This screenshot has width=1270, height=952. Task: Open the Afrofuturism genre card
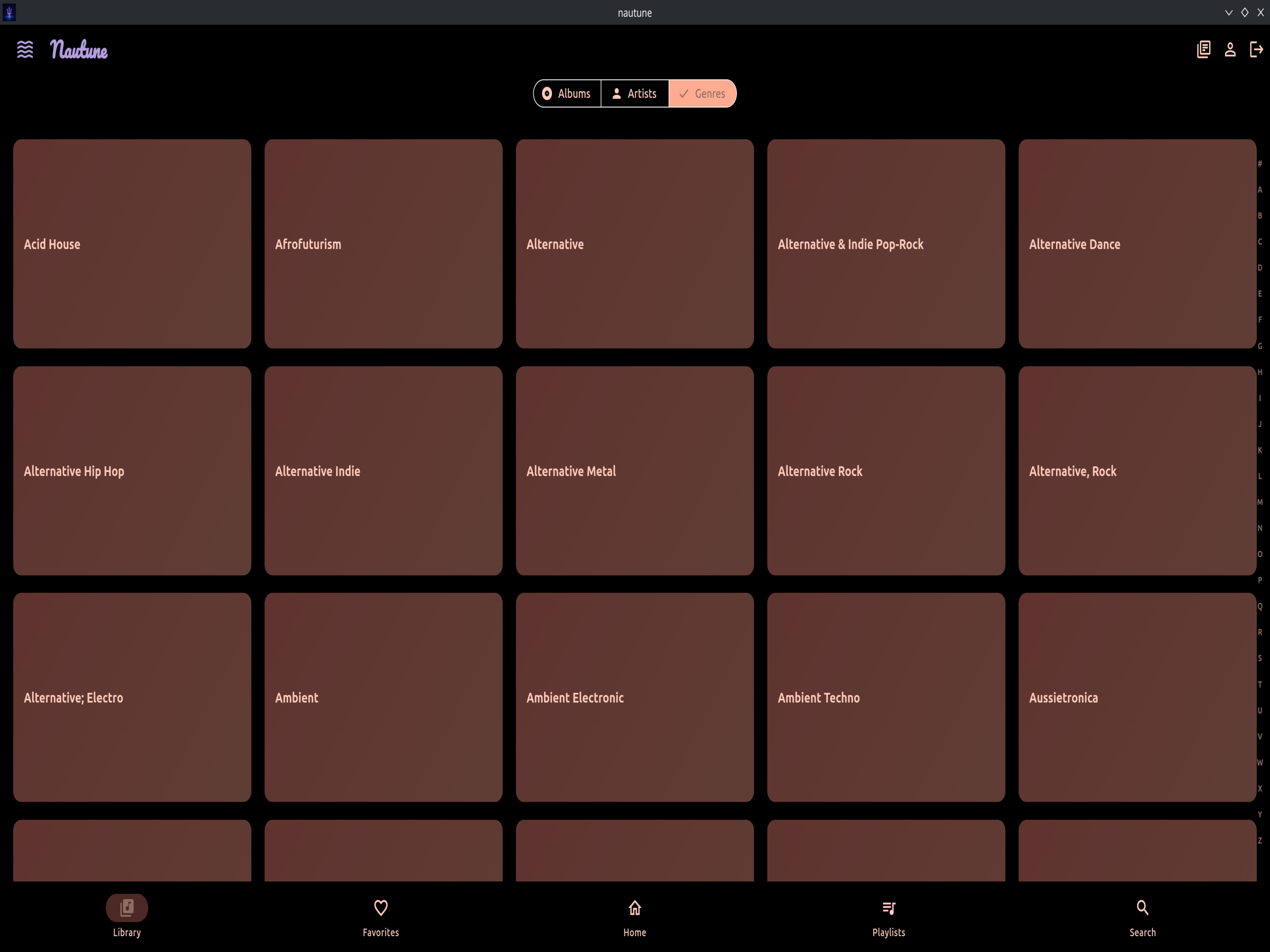(384, 244)
